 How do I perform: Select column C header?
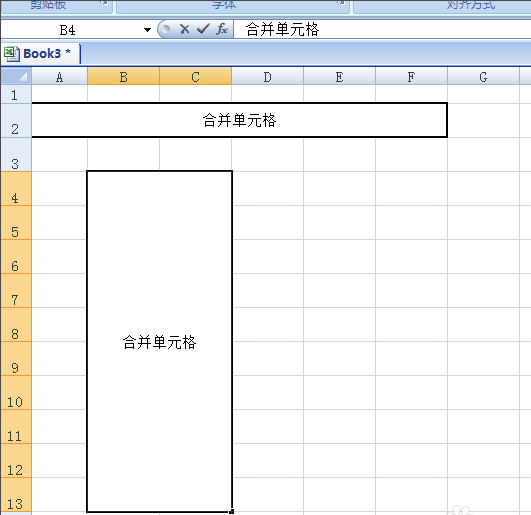[x=195, y=77]
